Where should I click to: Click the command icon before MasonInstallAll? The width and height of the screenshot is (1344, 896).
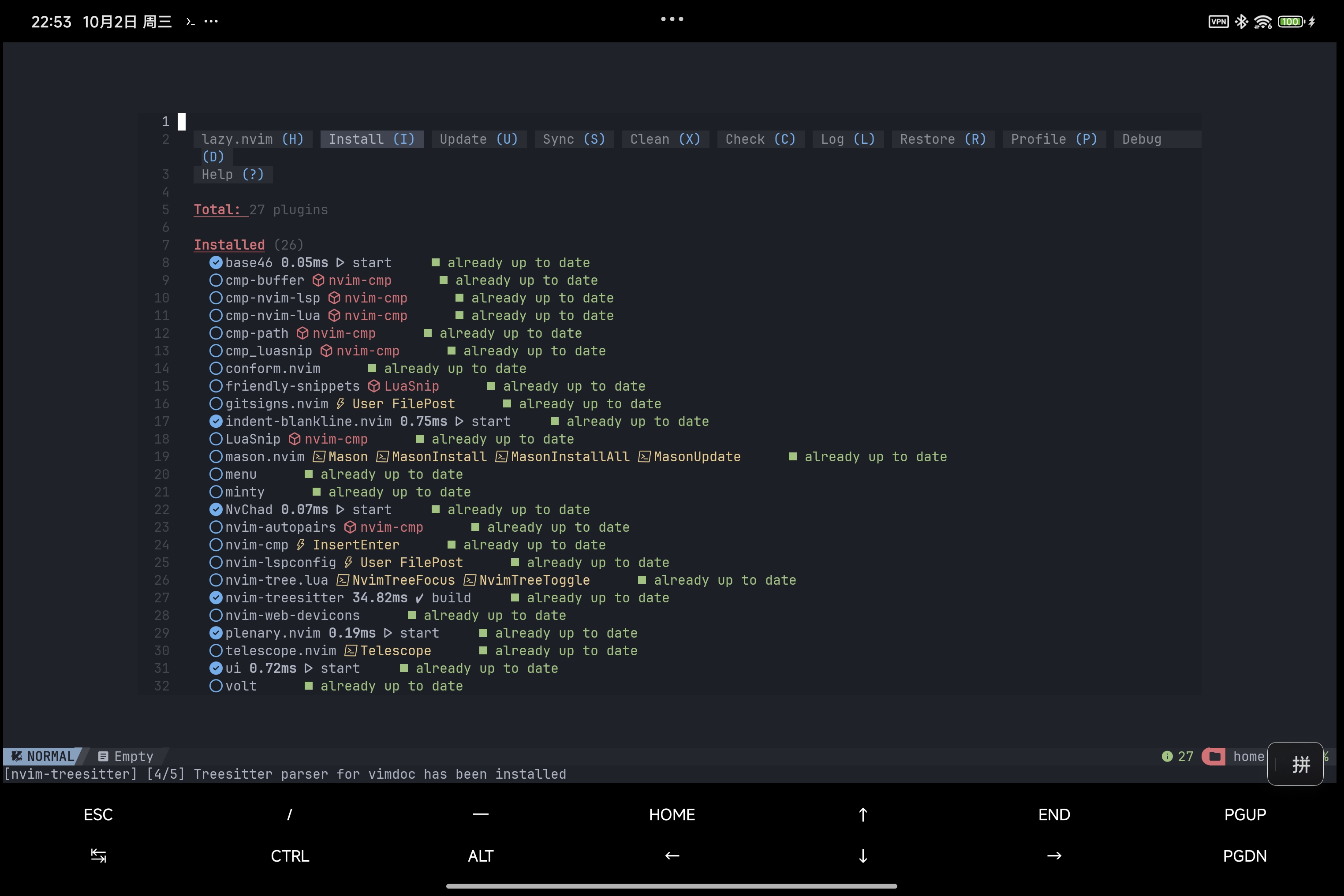(501, 456)
